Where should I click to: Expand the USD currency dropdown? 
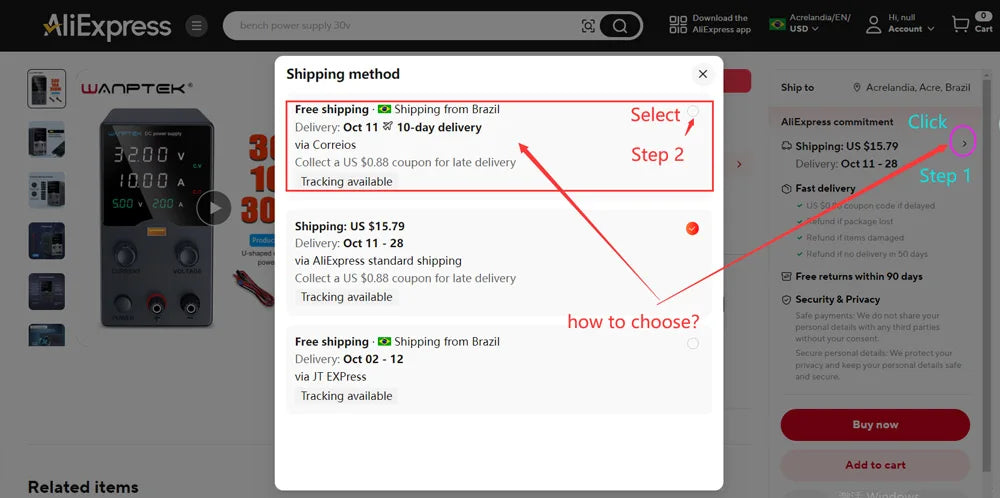click(804, 29)
